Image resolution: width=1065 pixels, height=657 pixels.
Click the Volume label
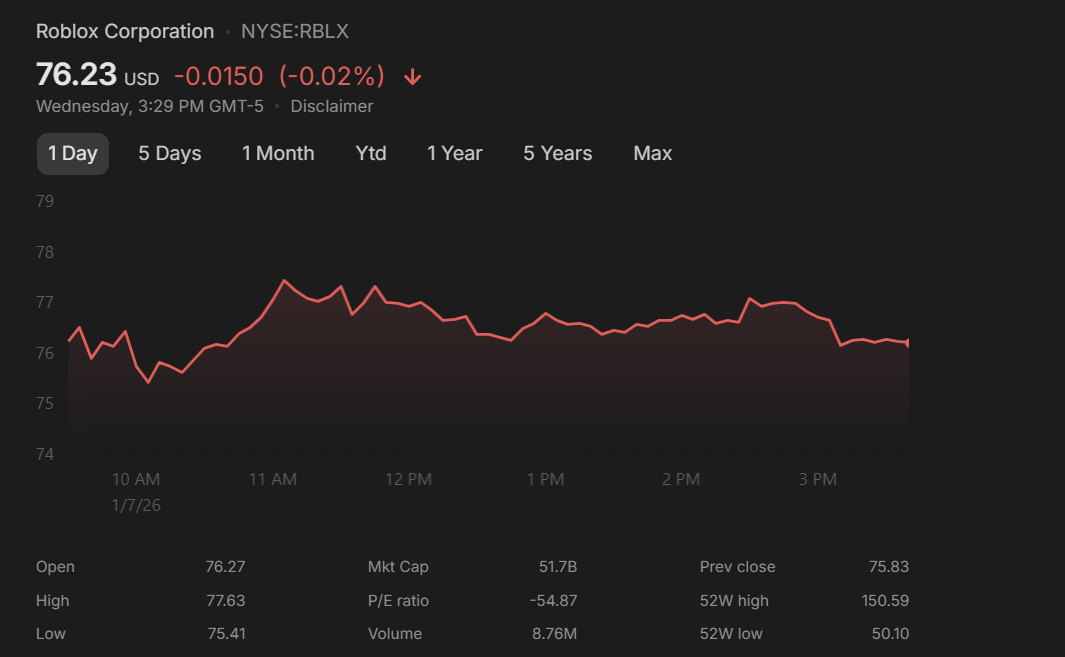(395, 634)
